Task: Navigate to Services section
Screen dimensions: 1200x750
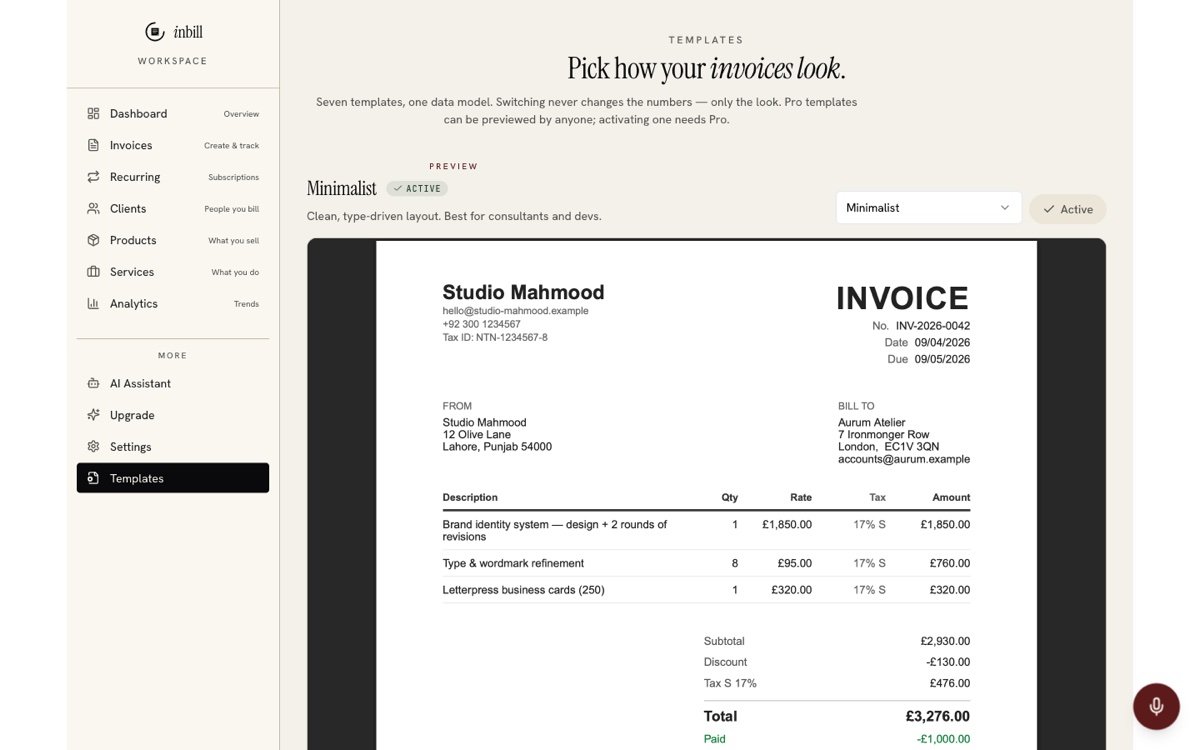Action: click(x=173, y=272)
